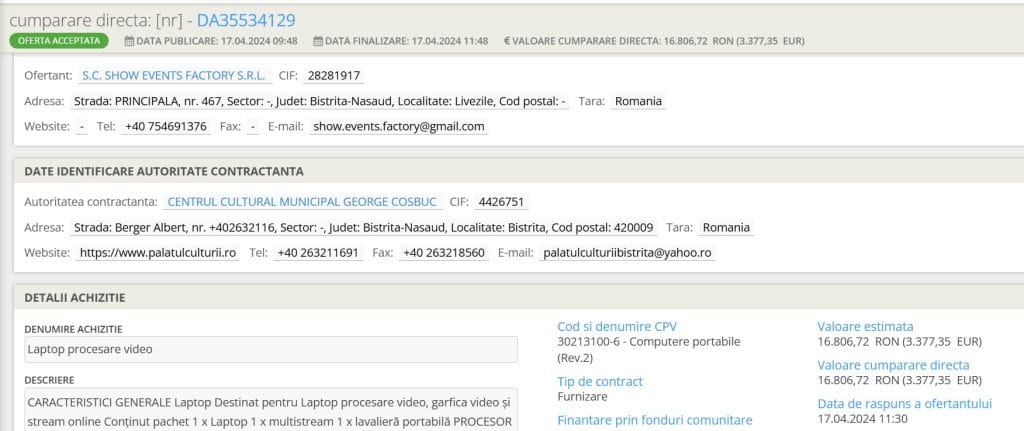Select response date 17.04.2024 11:30

(863, 419)
